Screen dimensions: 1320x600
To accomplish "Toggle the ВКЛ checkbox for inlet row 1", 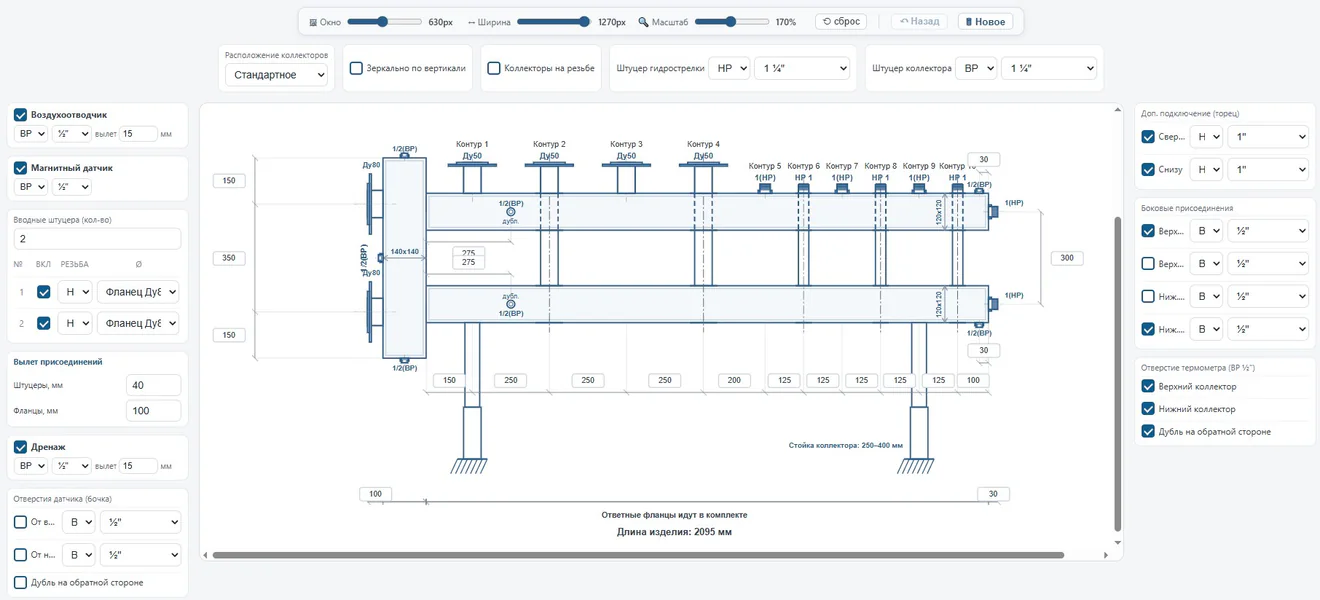I will click(x=43, y=292).
